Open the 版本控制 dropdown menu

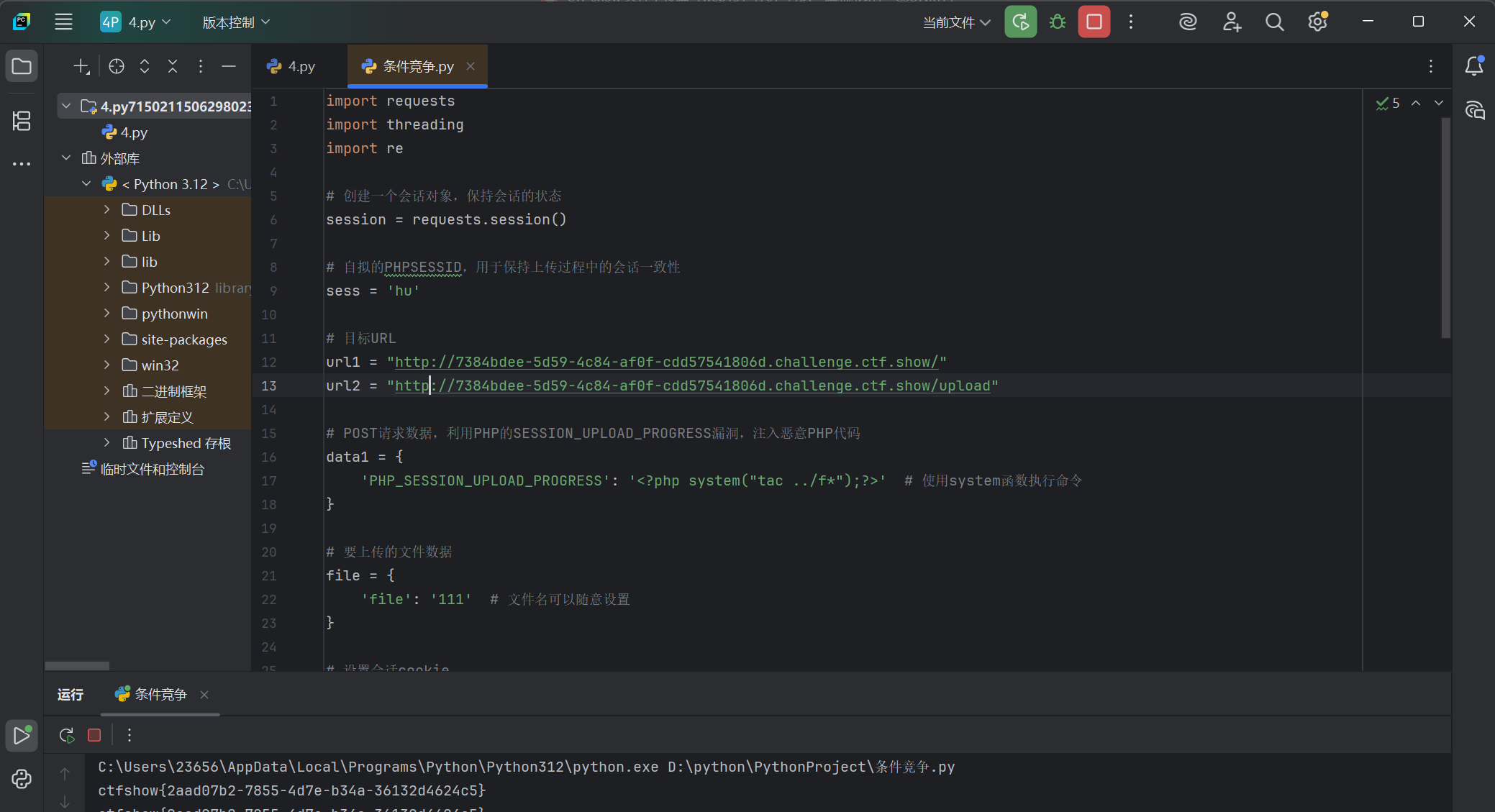tap(236, 22)
